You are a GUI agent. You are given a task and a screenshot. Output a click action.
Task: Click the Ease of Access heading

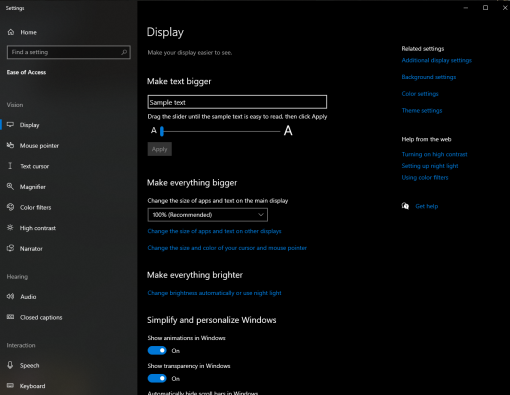[26, 72]
